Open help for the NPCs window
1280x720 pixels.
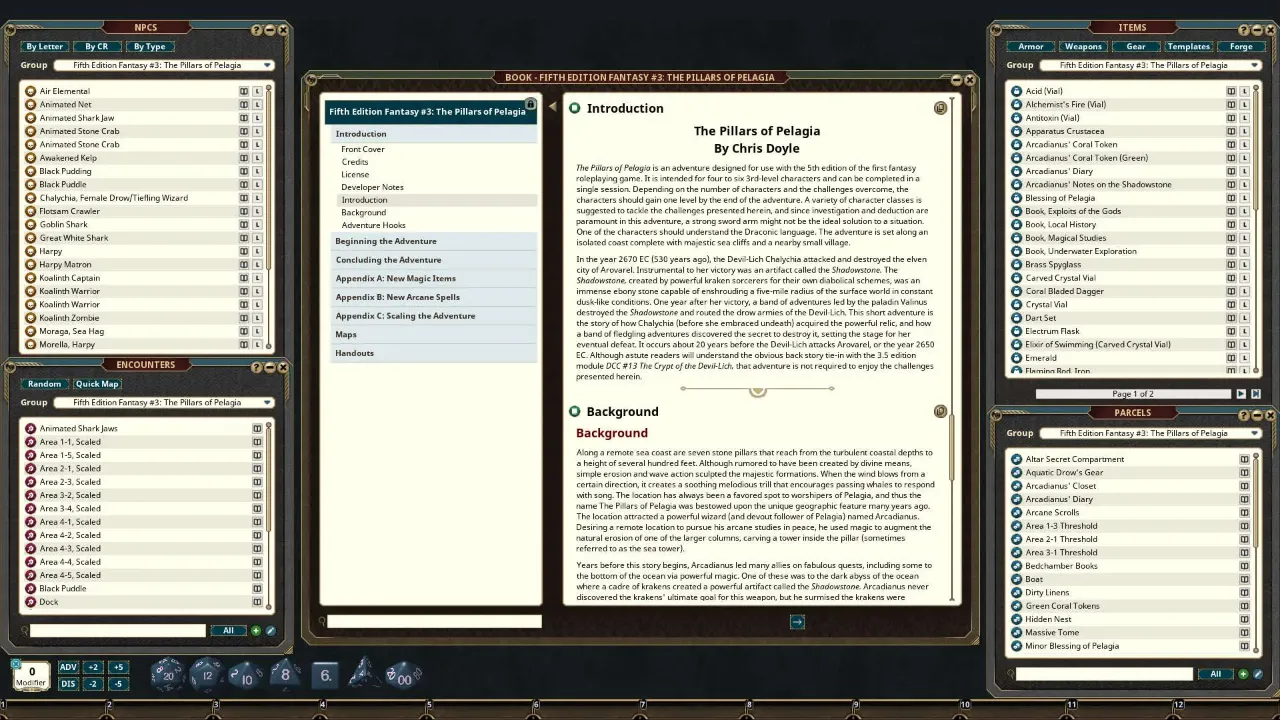click(x=257, y=31)
